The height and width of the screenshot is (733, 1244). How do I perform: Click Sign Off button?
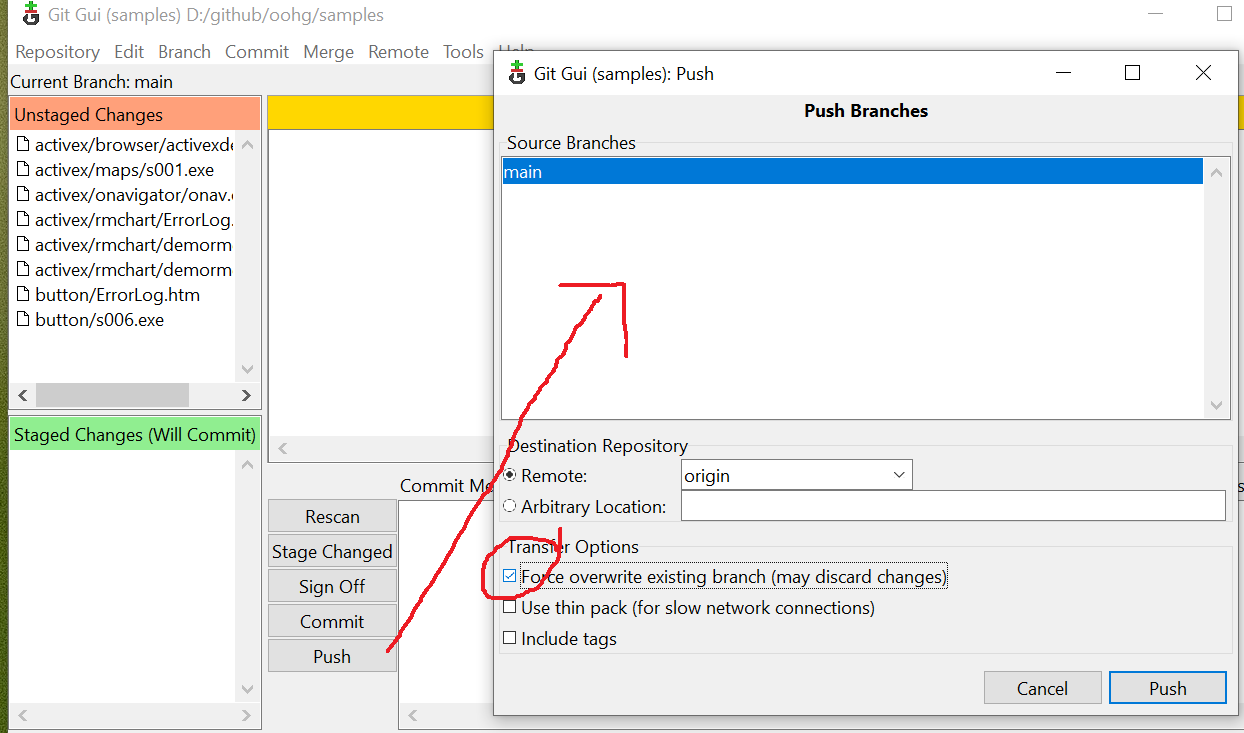pos(332,587)
